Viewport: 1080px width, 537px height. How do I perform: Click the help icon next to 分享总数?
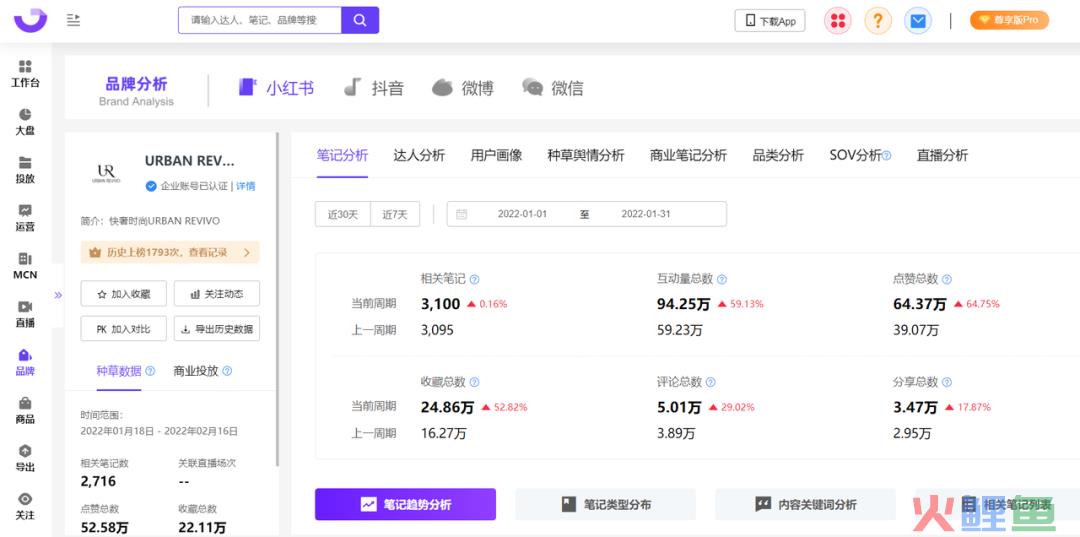[947, 382]
